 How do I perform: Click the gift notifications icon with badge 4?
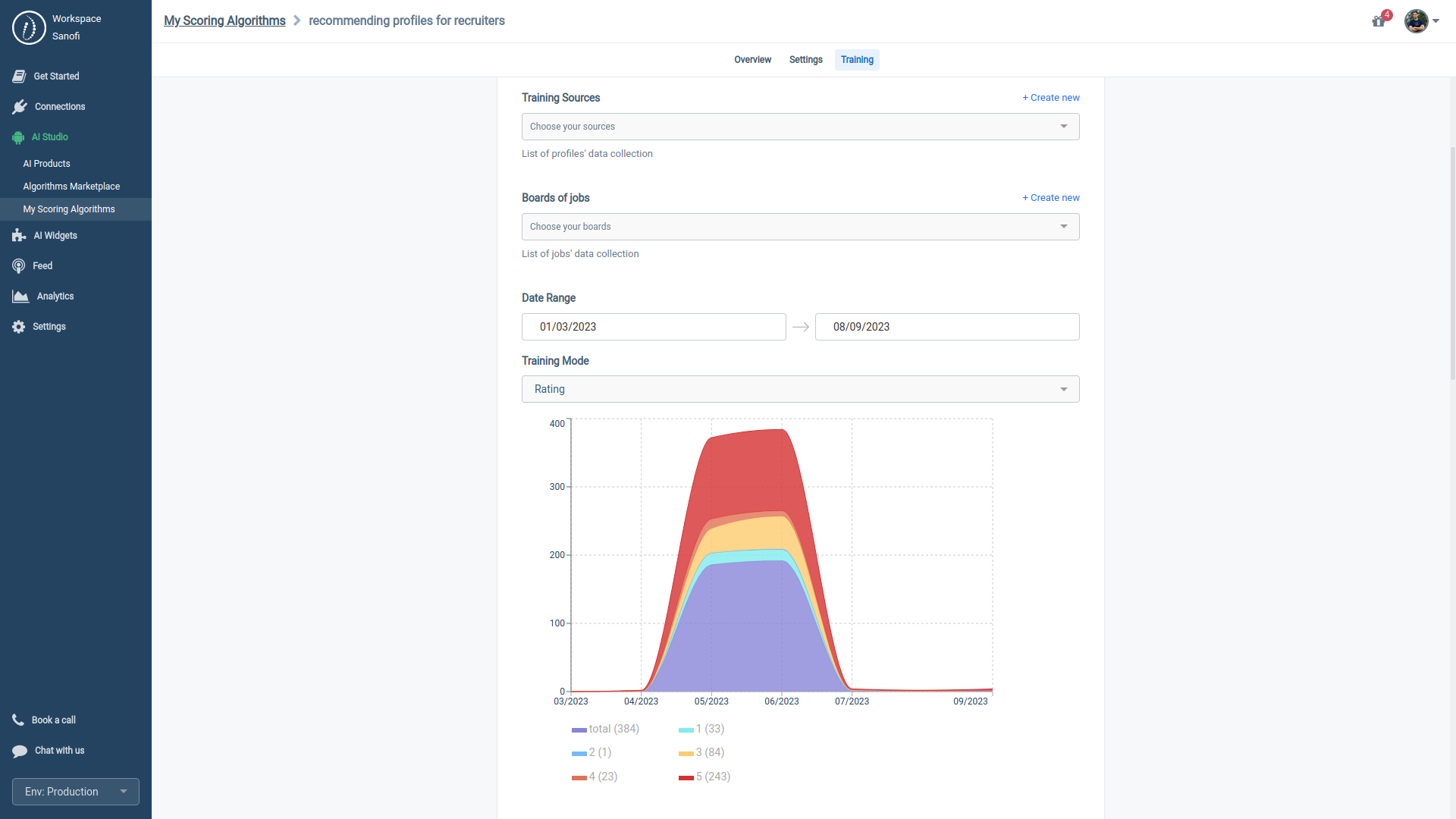(x=1378, y=22)
